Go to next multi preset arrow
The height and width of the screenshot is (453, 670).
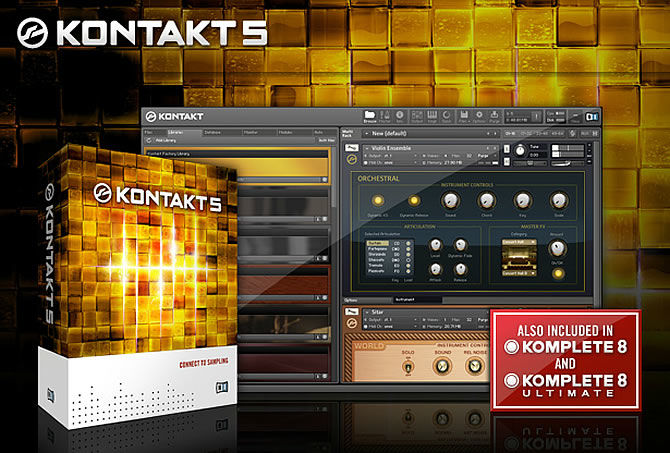tap(495, 134)
